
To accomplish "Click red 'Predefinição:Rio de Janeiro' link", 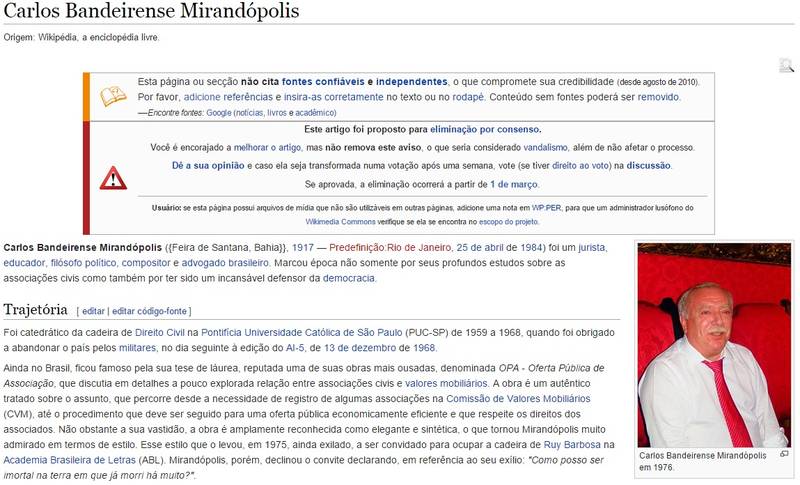I will click(x=390, y=248).
